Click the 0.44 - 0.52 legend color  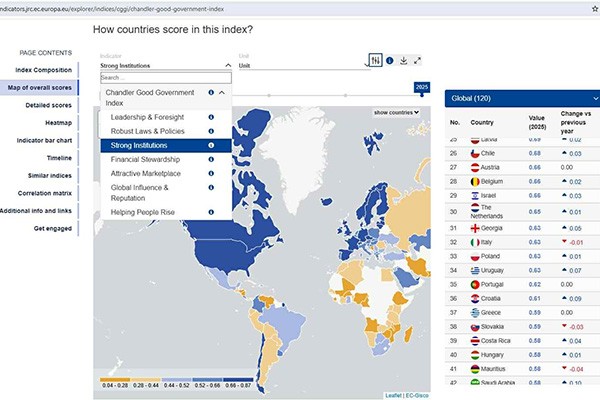point(177,380)
